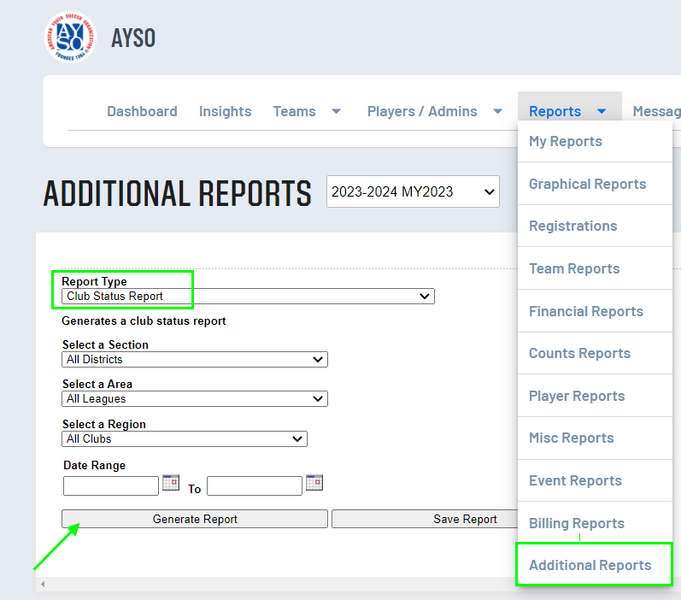Click the Date Range start input field

pyautogui.click(x=110, y=486)
